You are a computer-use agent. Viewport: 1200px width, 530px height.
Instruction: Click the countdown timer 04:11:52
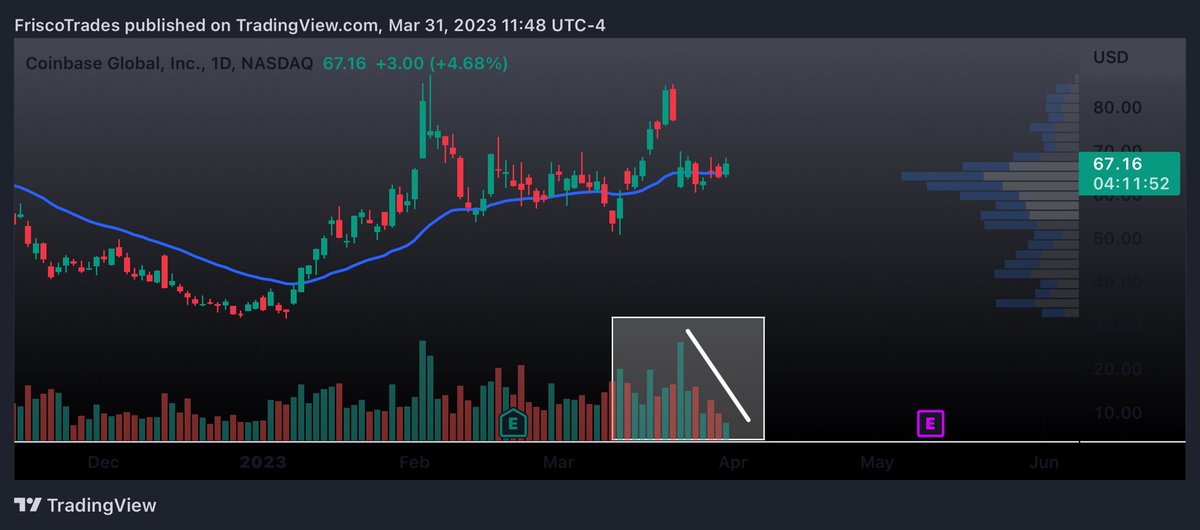pos(1131,184)
